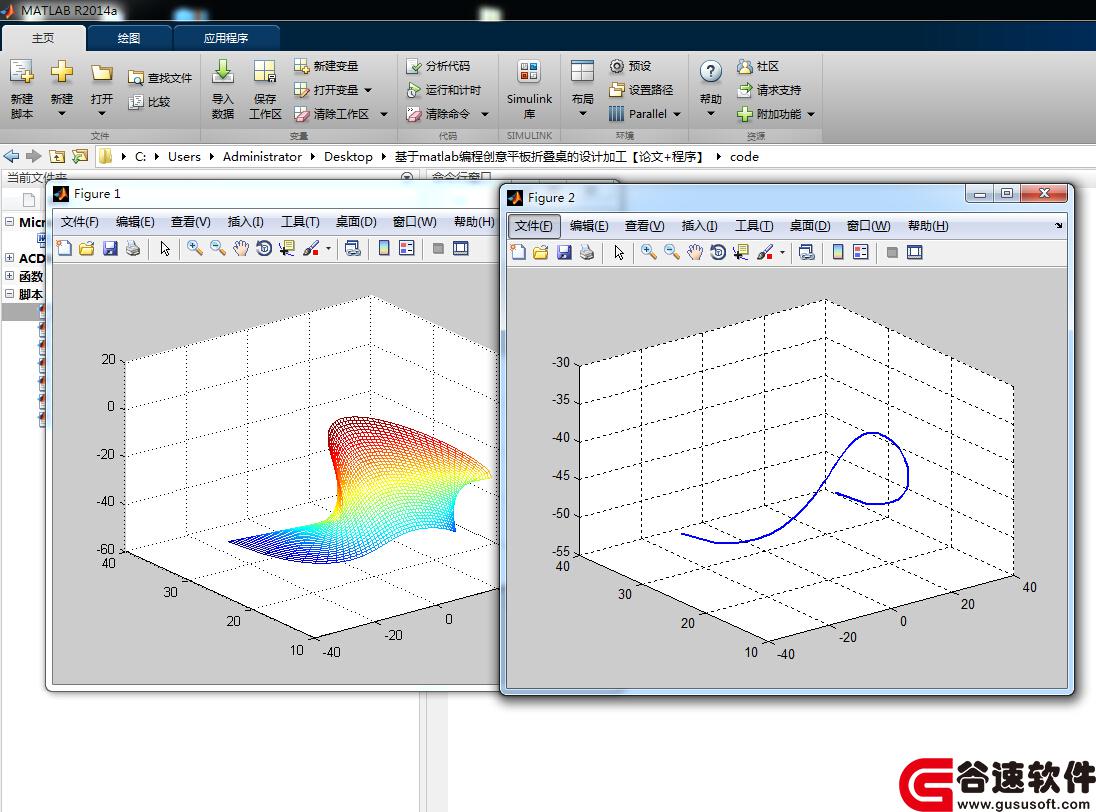The height and width of the screenshot is (812, 1096).
Task: Click the 保存工作区 (Save Workspace) icon
Action: [x=265, y=72]
